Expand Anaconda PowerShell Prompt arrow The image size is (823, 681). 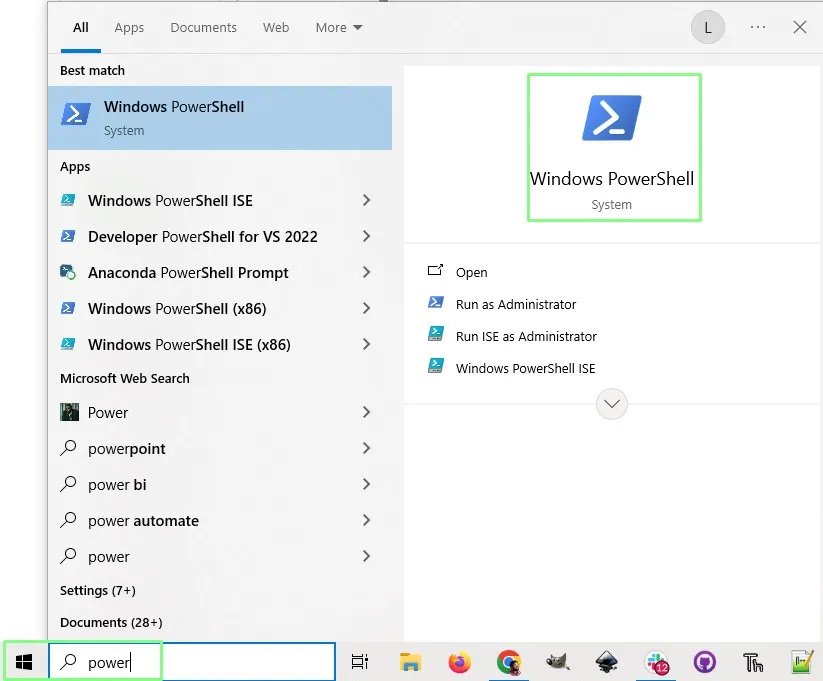pyautogui.click(x=366, y=273)
